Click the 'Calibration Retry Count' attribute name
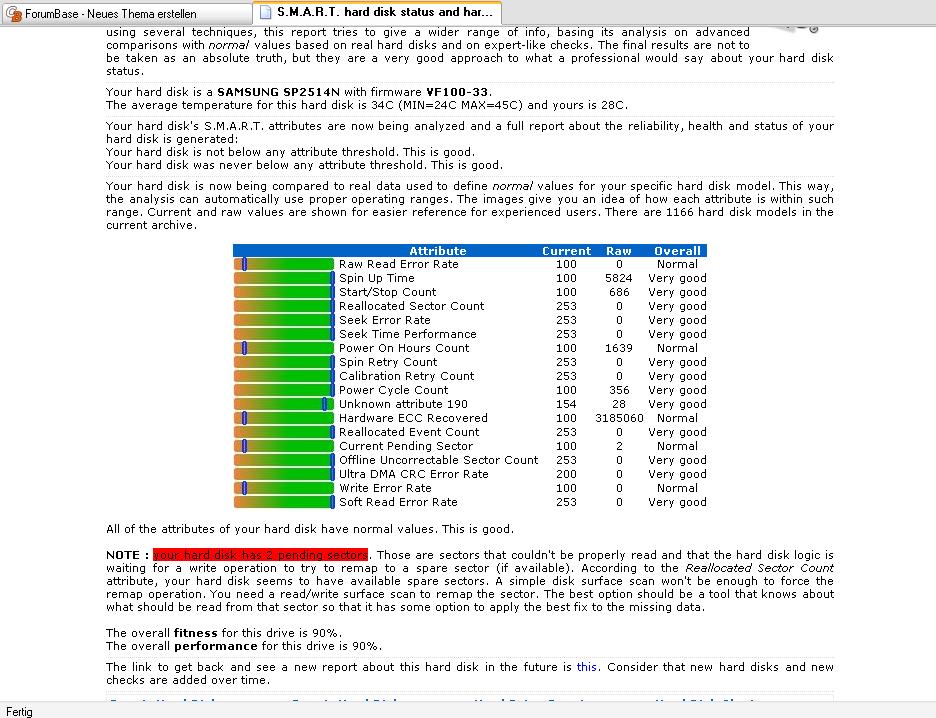 point(407,376)
